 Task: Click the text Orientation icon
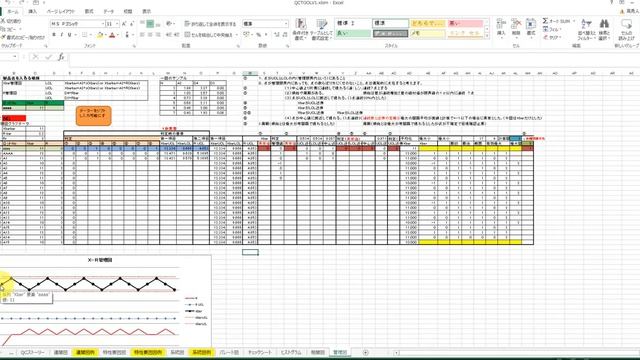[x=170, y=24]
